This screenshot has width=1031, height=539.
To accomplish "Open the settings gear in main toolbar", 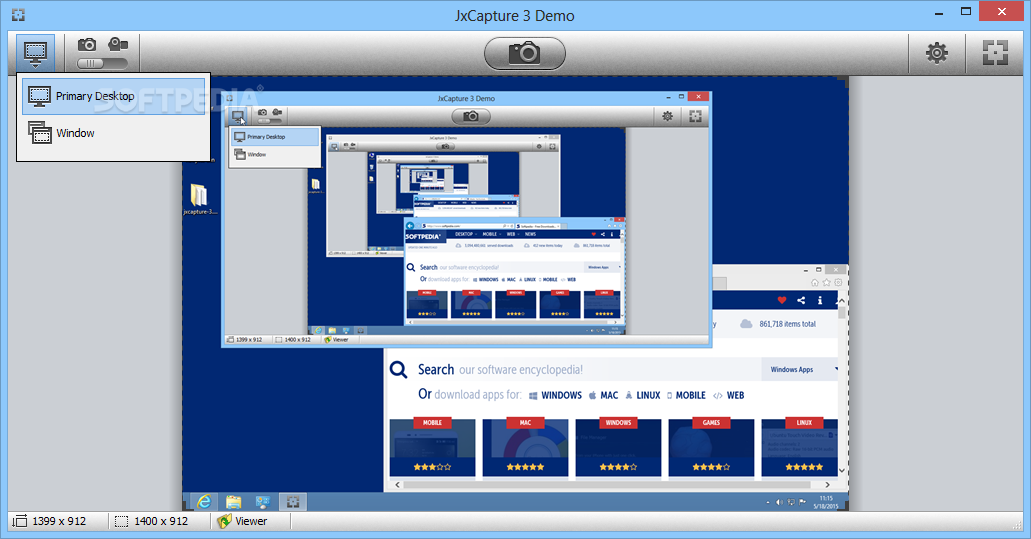I will 936,53.
